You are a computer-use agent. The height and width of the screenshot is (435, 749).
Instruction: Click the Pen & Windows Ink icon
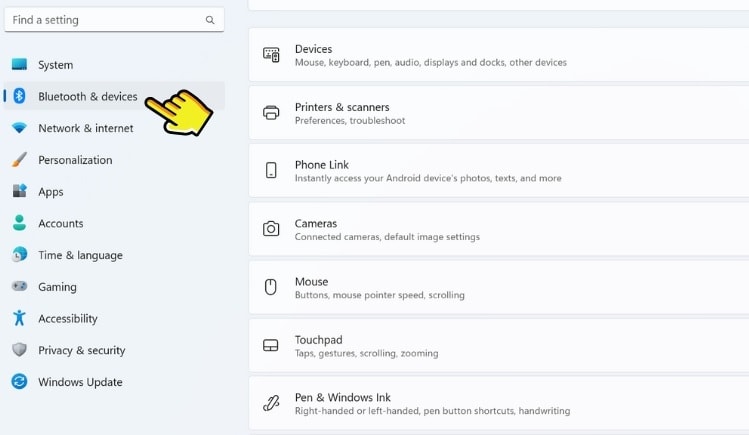[x=271, y=403]
